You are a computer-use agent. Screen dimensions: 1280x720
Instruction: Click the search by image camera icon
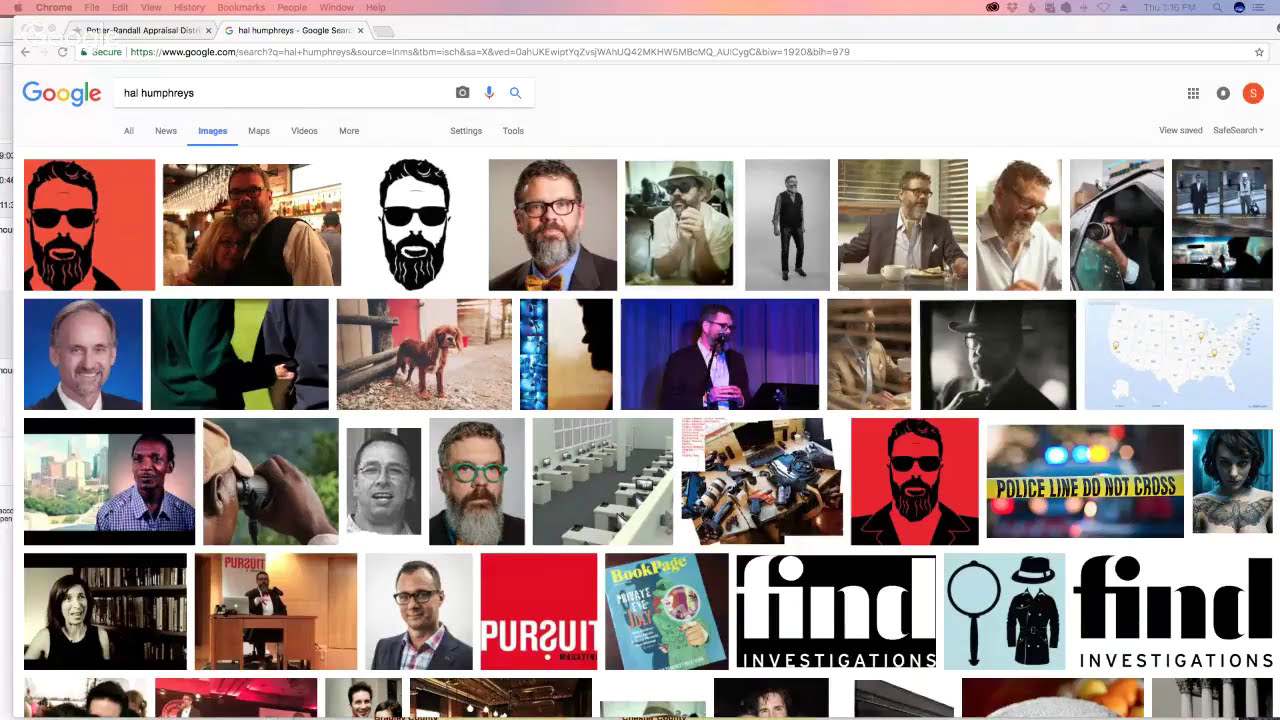[x=462, y=93]
